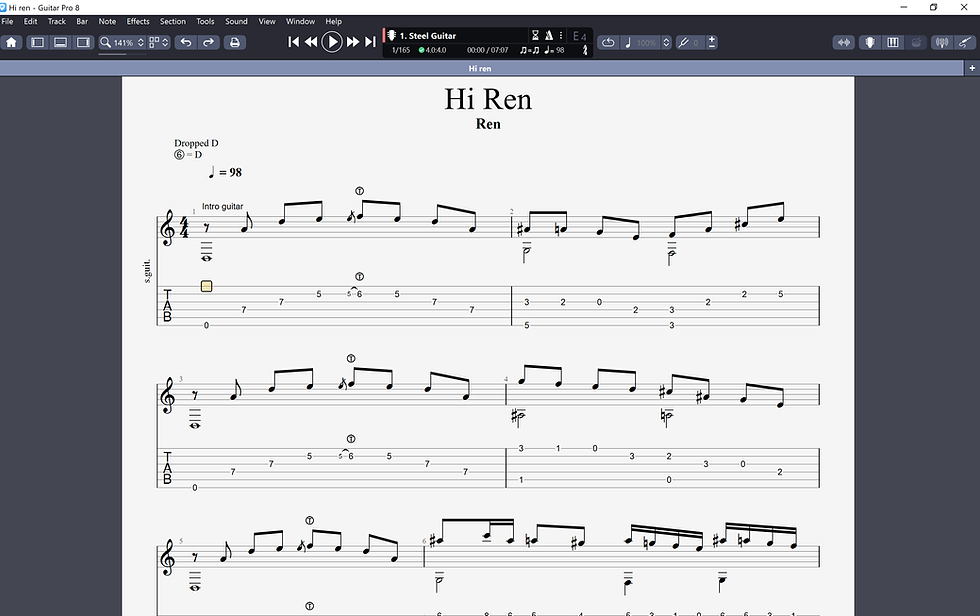Click the tuning fork transpose icon
Image resolution: width=980 pixels, height=616 pixels.
[683, 42]
